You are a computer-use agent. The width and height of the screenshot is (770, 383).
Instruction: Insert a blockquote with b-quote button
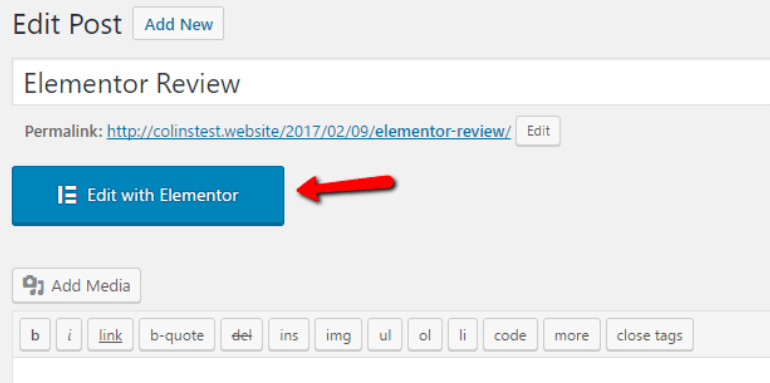coord(177,335)
